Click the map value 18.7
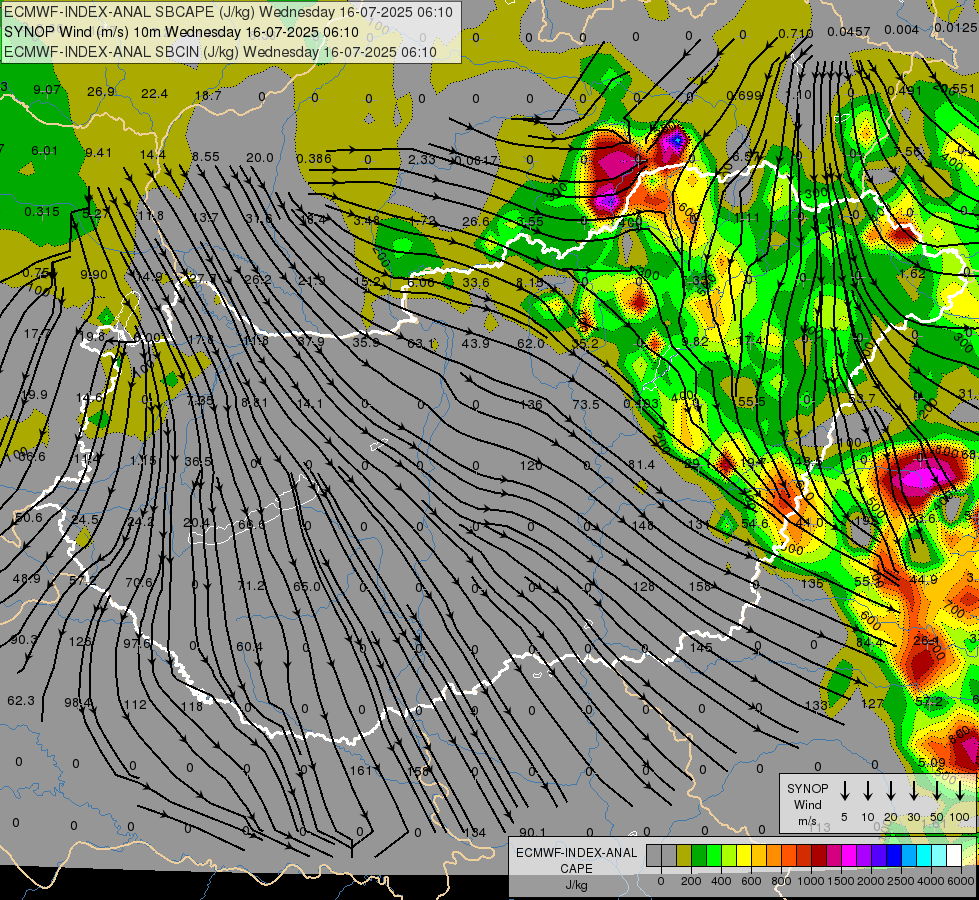 (208, 96)
